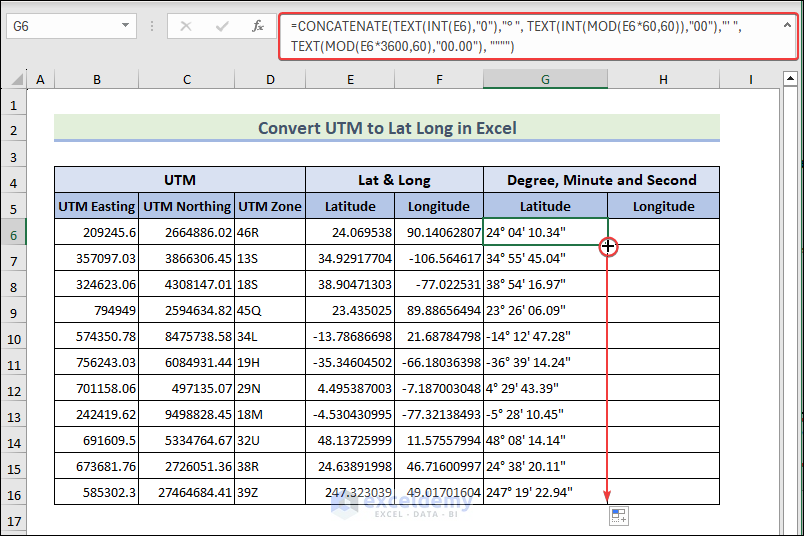Select UTM zone cell '45Q'
The height and width of the screenshot is (536, 804).
tap(270, 310)
